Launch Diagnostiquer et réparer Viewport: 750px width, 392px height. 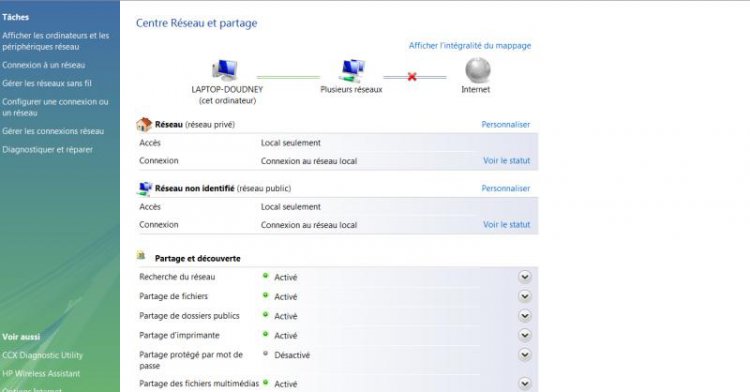click(x=47, y=150)
